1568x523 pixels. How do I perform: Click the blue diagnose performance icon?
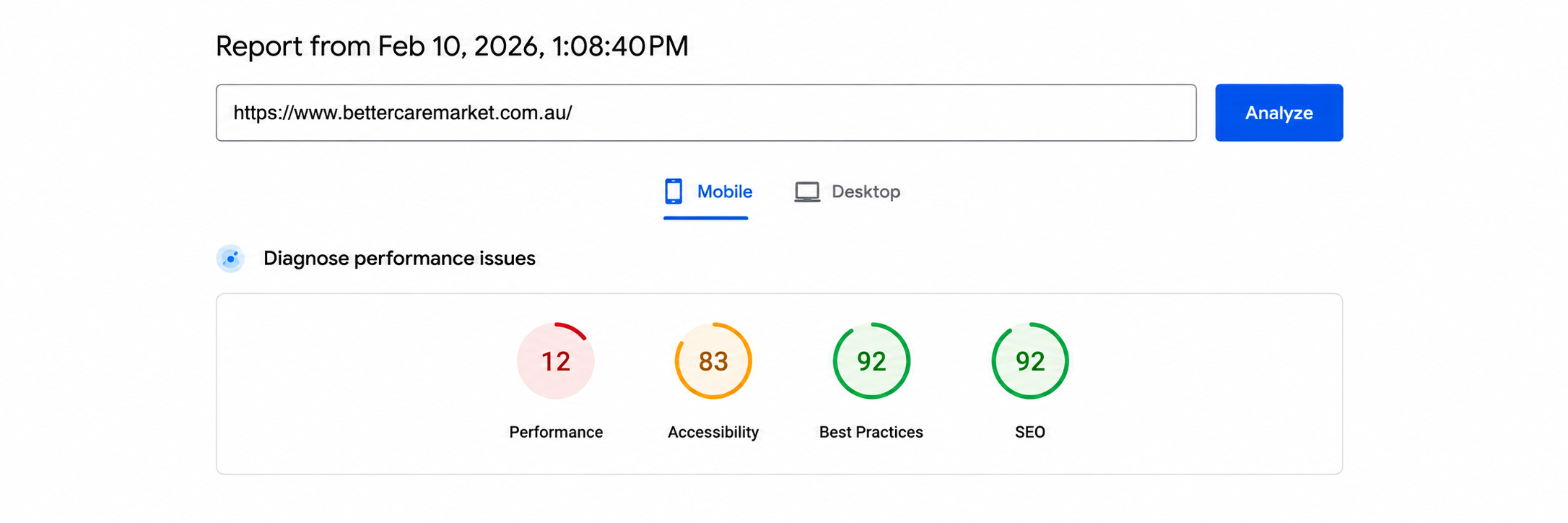tap(230, 259)
